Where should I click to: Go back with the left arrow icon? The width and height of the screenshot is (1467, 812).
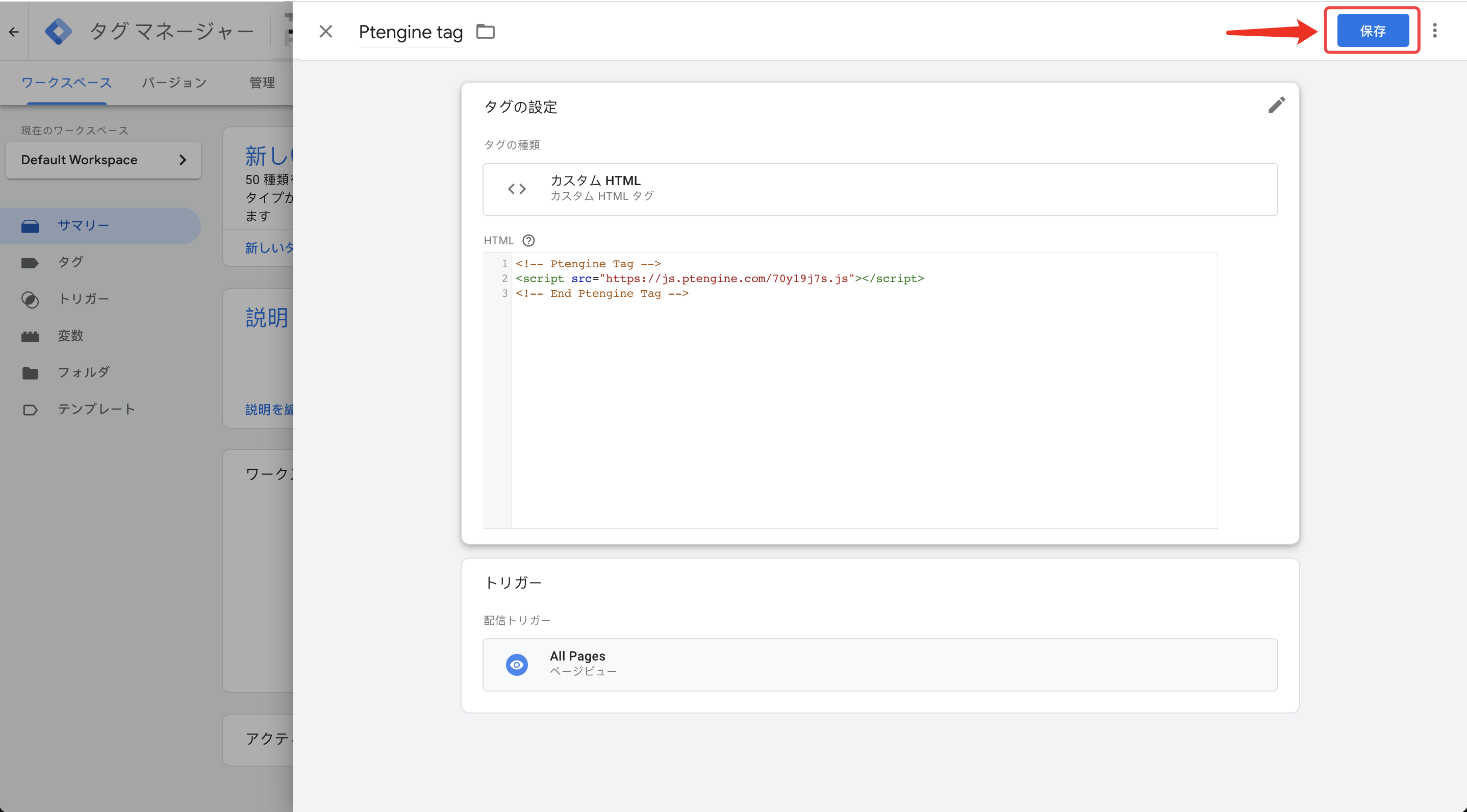tap(14, 32)
